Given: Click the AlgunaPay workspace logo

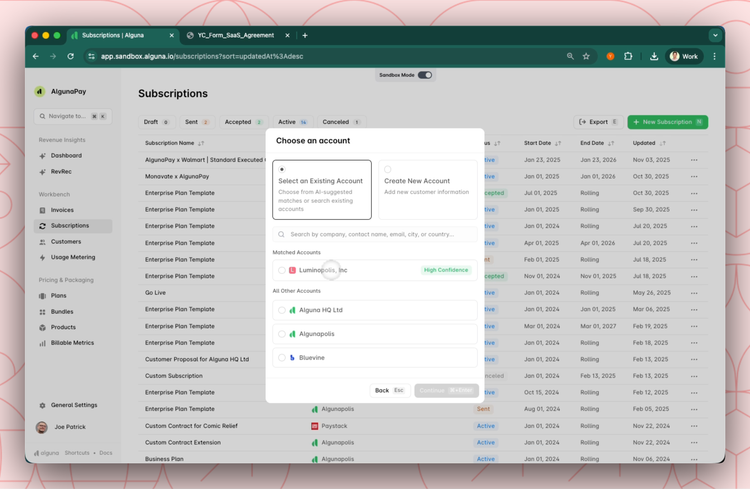Looking at the screenshot, I should [40, 91].
